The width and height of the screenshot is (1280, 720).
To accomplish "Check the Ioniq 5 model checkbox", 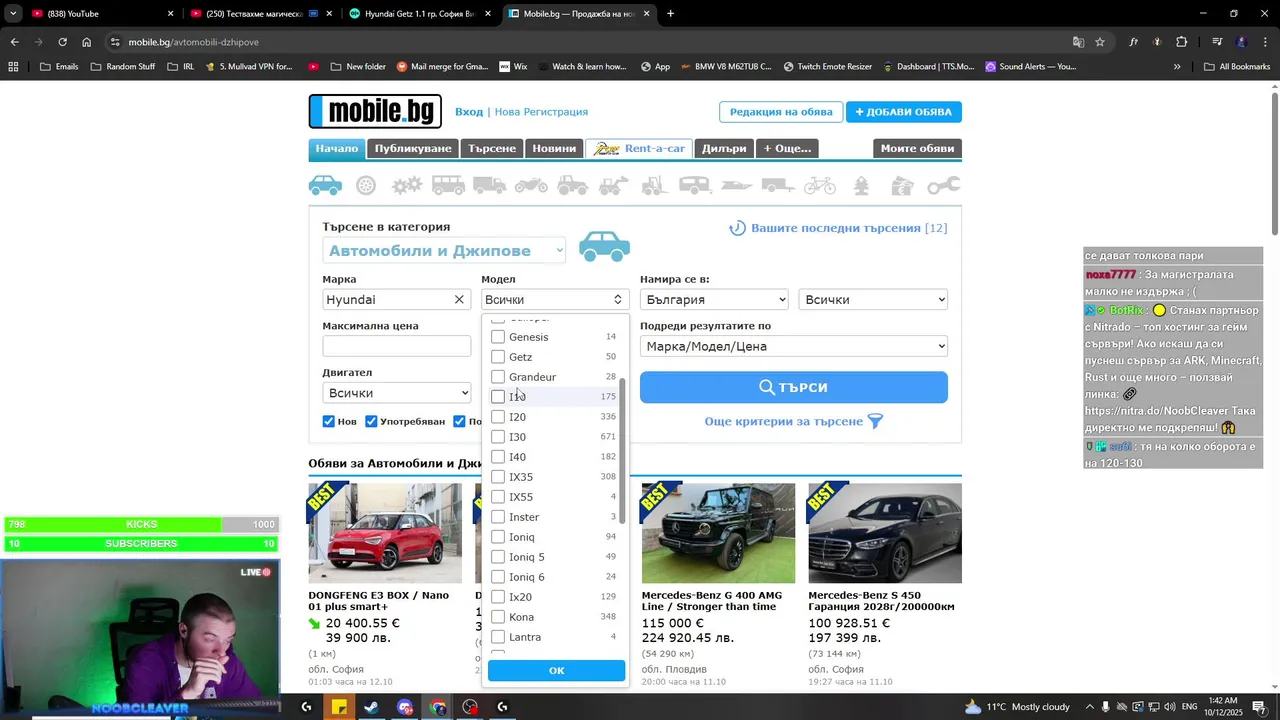I will click(x=498, y=557).
